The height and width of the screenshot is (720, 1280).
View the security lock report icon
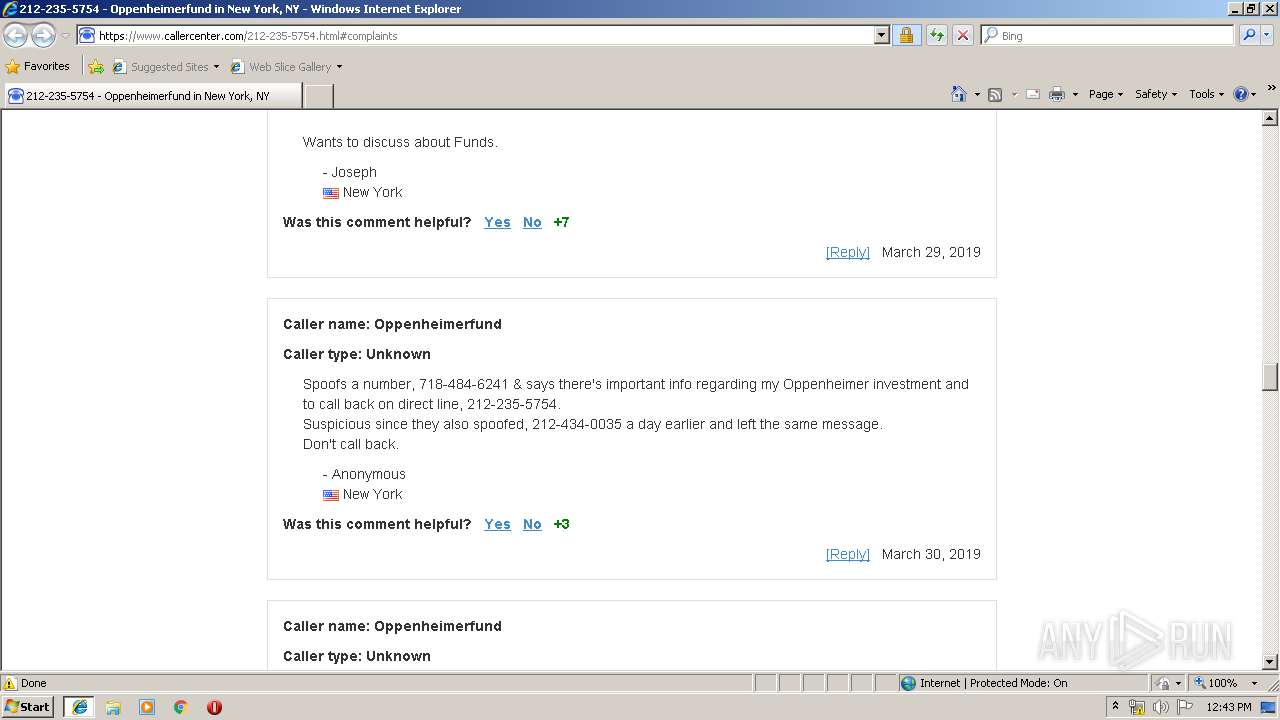pos(906,35)
